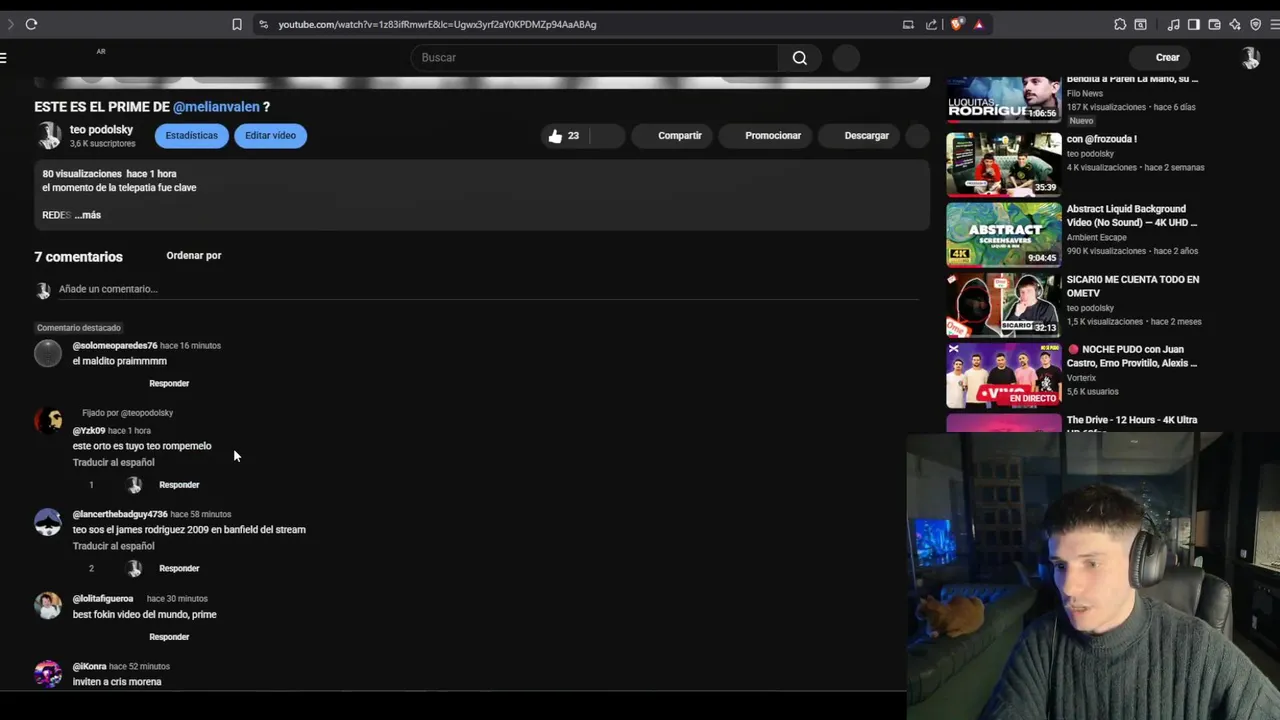Viewport: 1280px width, 720px height.
Task: Open the NOCHE PUDO live stream thumbnail
Action: (x=1004, y=375)
